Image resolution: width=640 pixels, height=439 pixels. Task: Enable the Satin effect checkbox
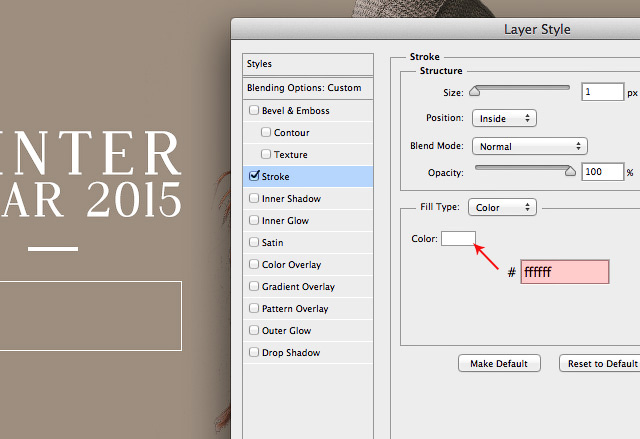coord(254,243)
